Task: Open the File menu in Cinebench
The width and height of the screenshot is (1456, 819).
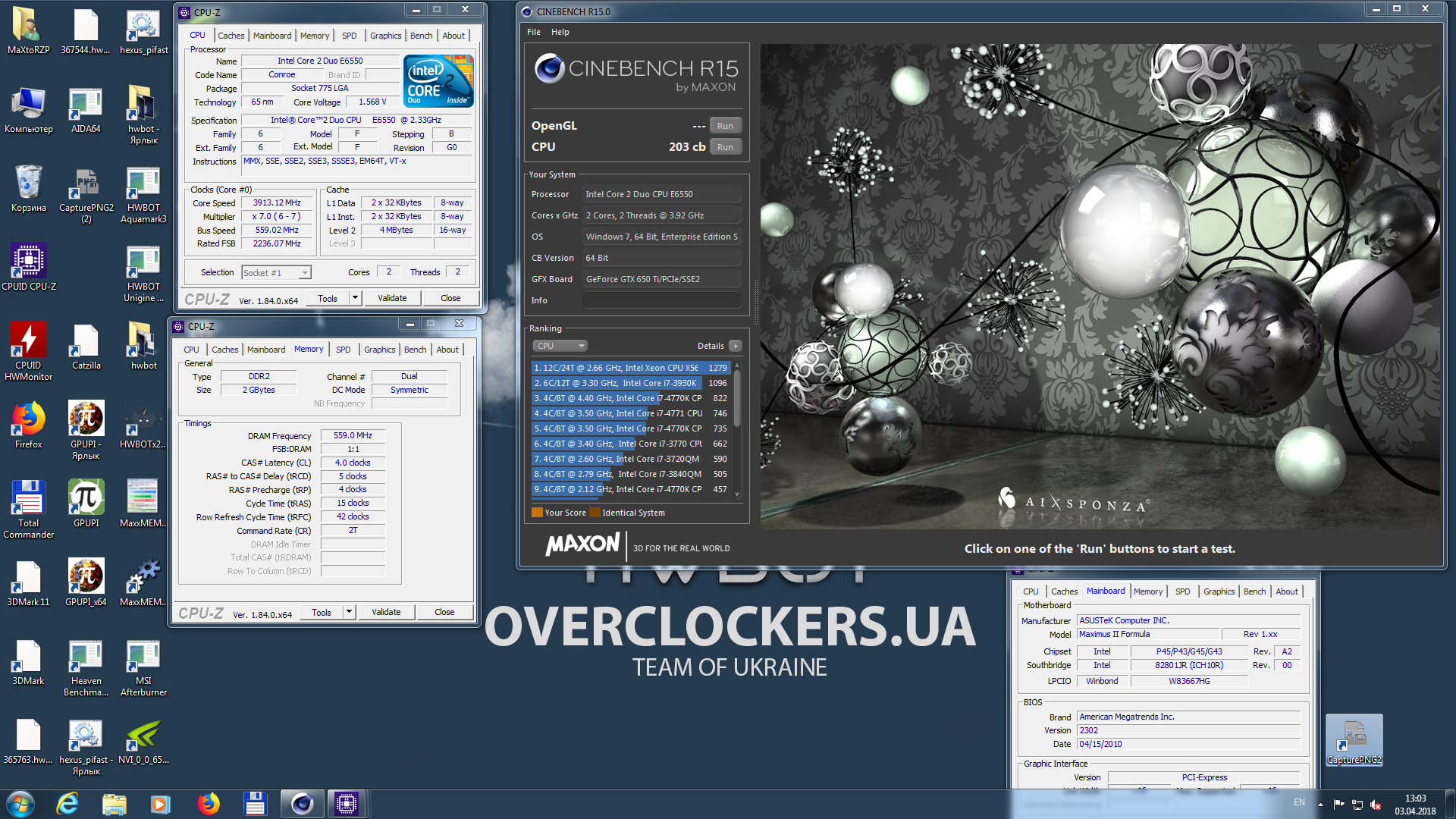Action: (x=534, y=32)
